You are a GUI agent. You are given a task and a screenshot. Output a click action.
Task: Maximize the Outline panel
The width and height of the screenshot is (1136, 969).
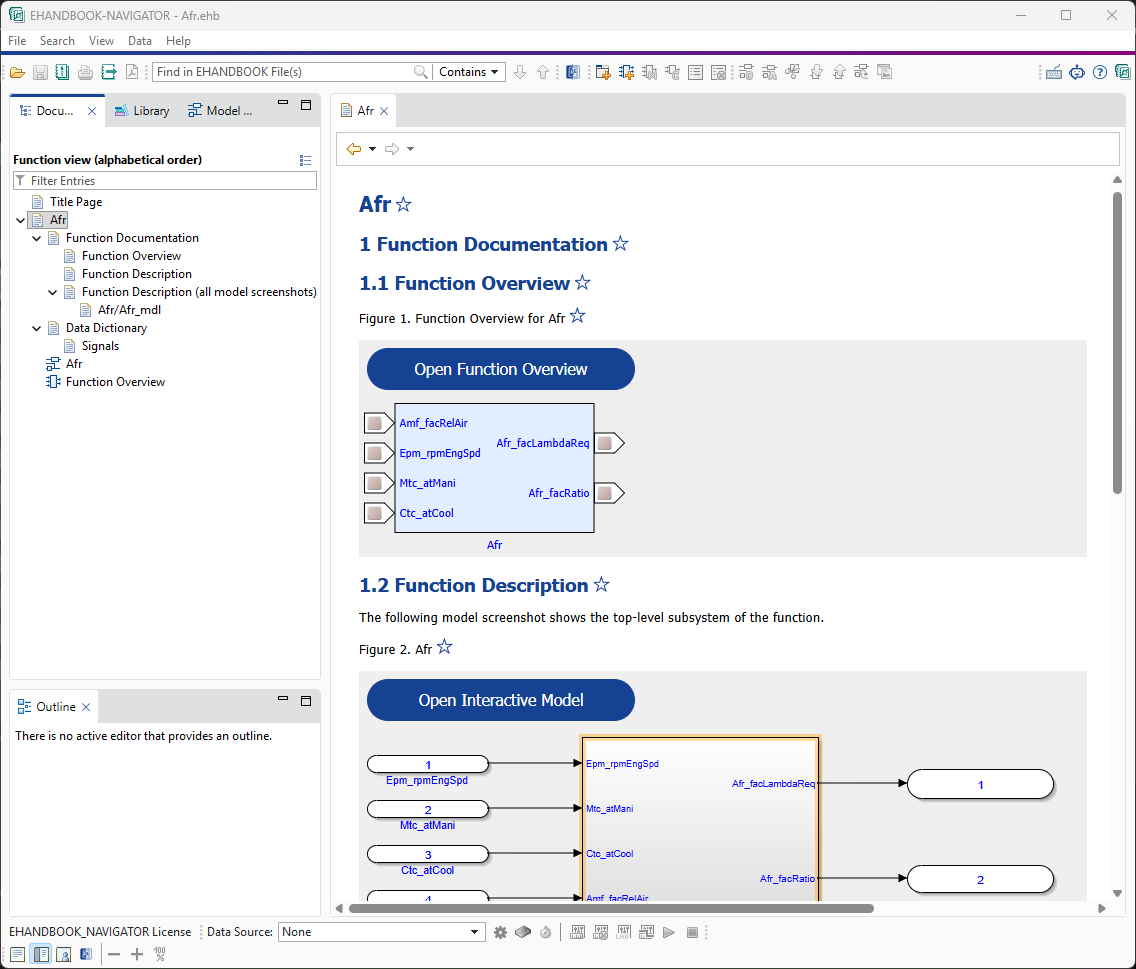306,701
